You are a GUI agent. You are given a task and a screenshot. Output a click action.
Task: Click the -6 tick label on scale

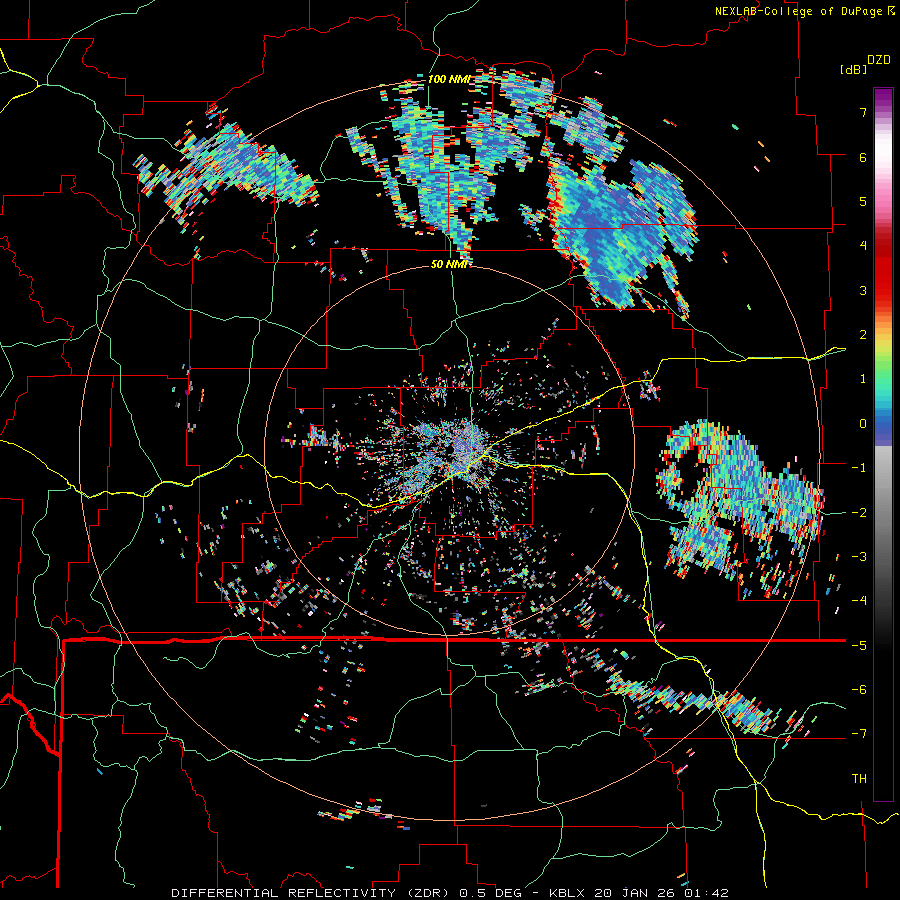coord(858,690)
